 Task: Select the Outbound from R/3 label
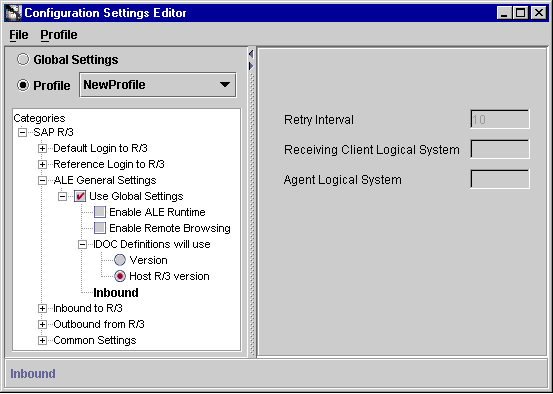[99, 324]
